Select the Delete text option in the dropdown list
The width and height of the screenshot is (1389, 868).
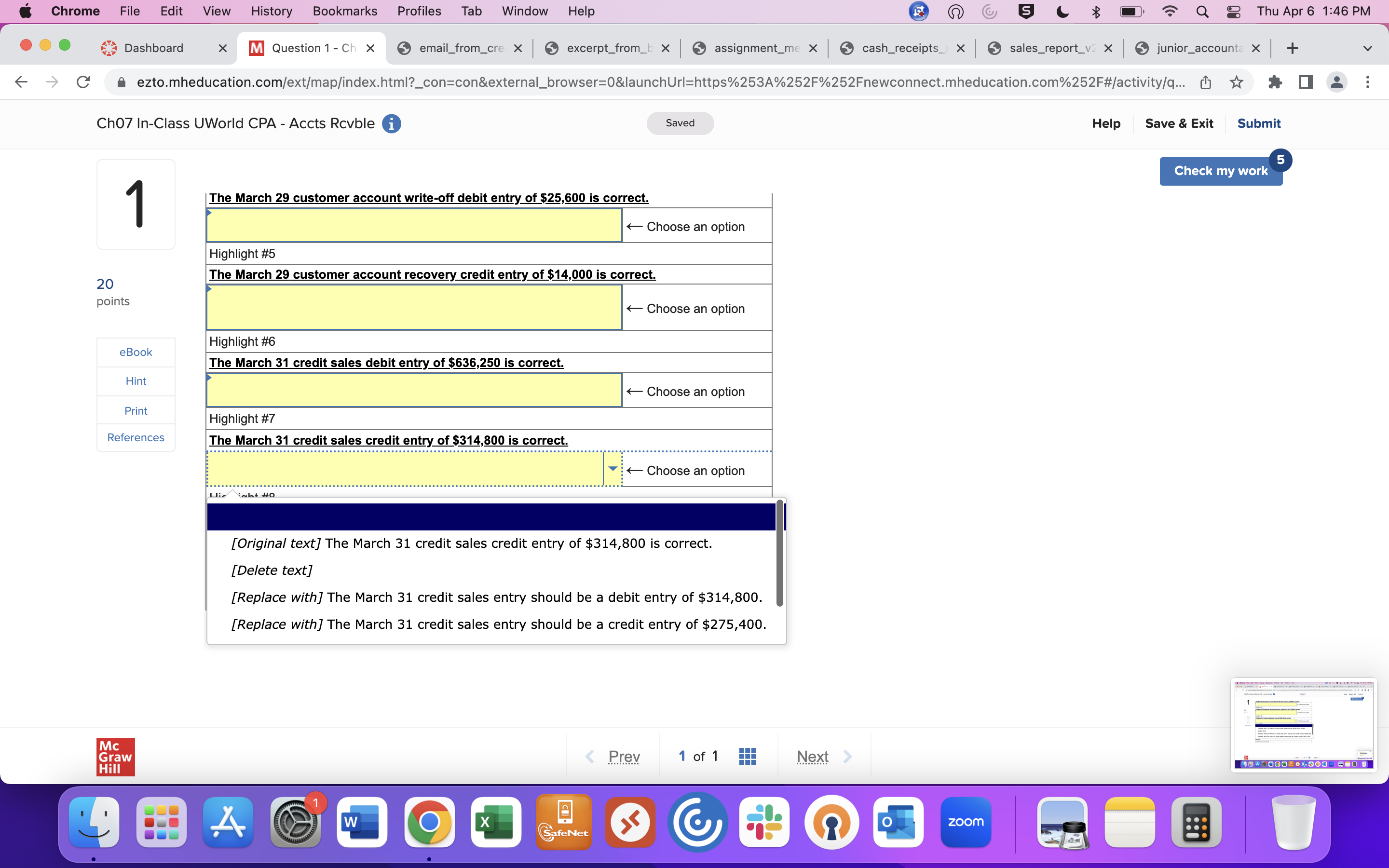click(272, 570)
